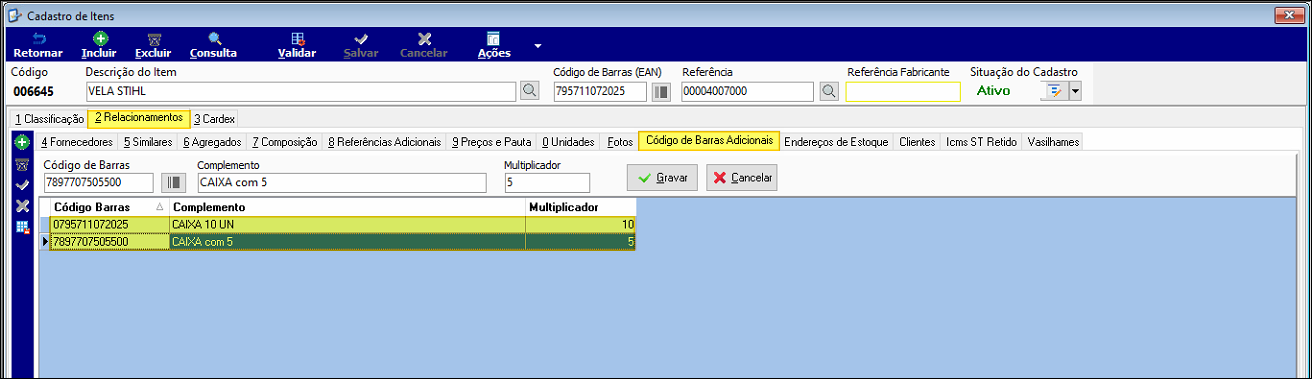Click barcode icon beside additional barcode field
The image size is (1312, 379).
coord(175,182)
